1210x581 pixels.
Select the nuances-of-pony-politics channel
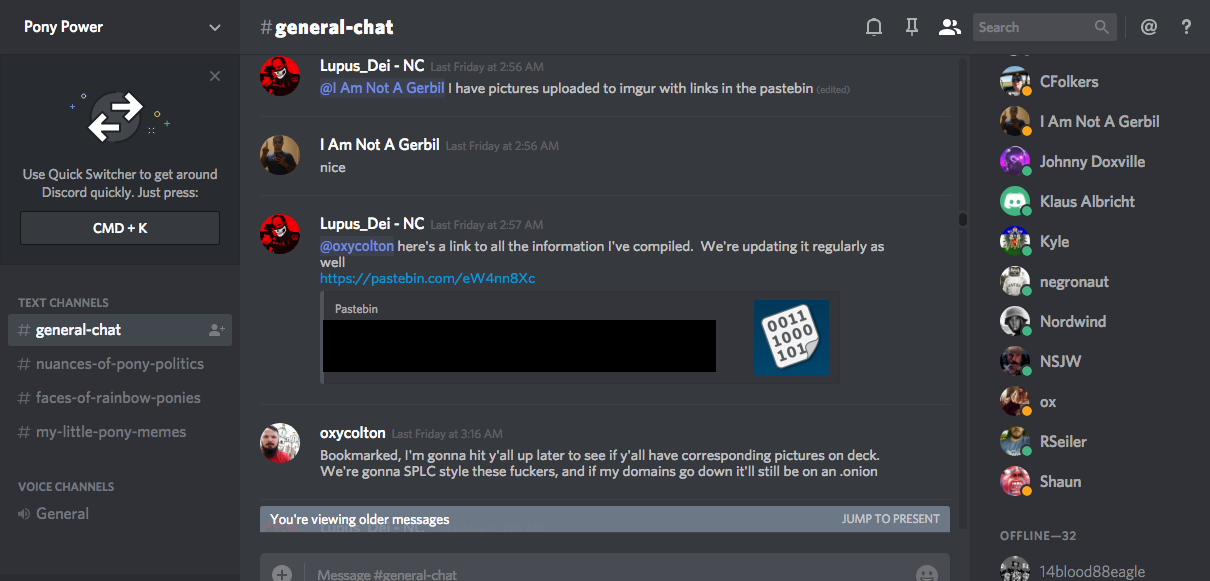(x=119, y=364)
